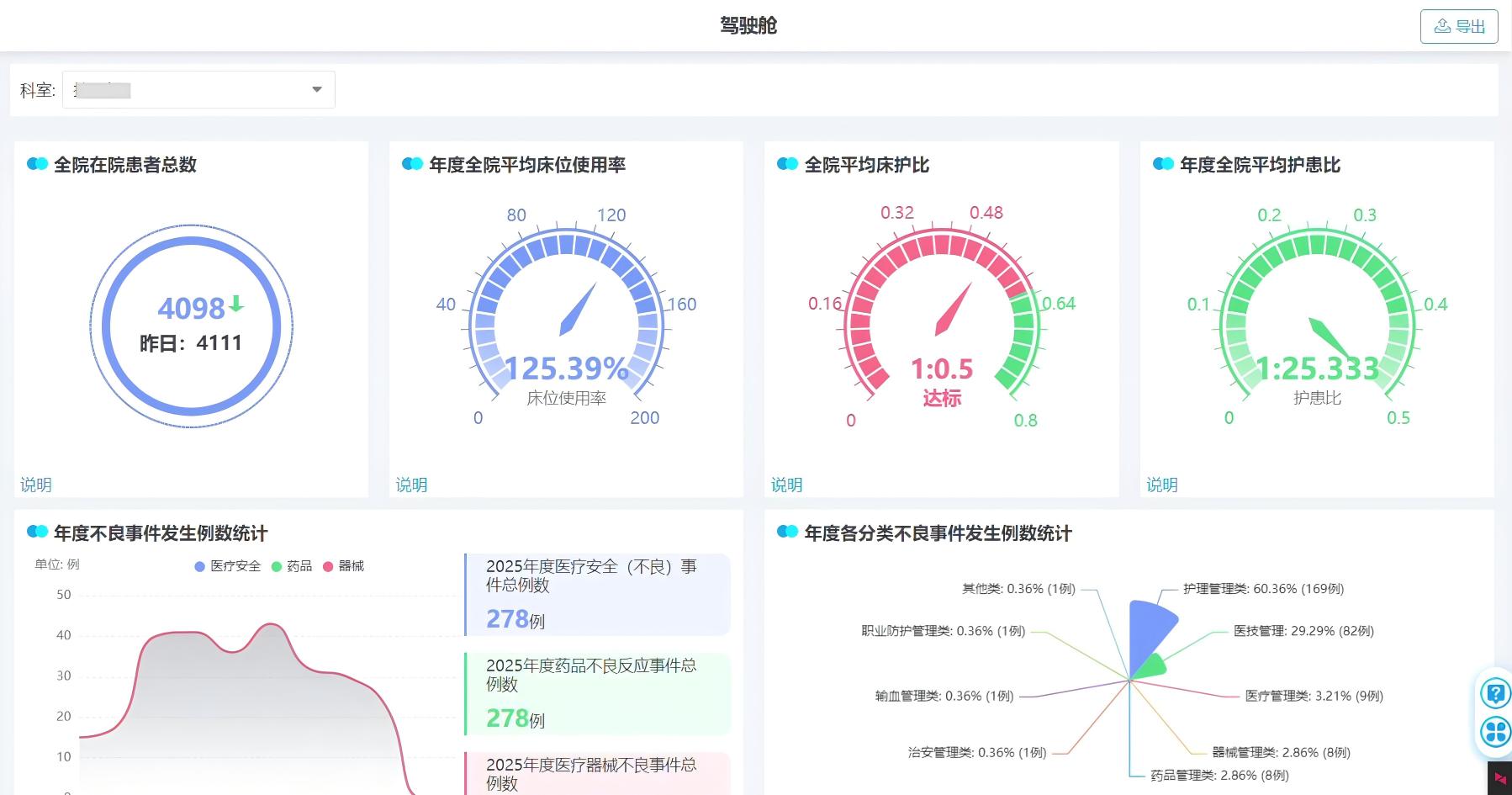Image resolution: width=1512 pixels, height=795 pixels.
Task: Click 说明 link under 全院平均床护比
Action: (x=786, y=485)
